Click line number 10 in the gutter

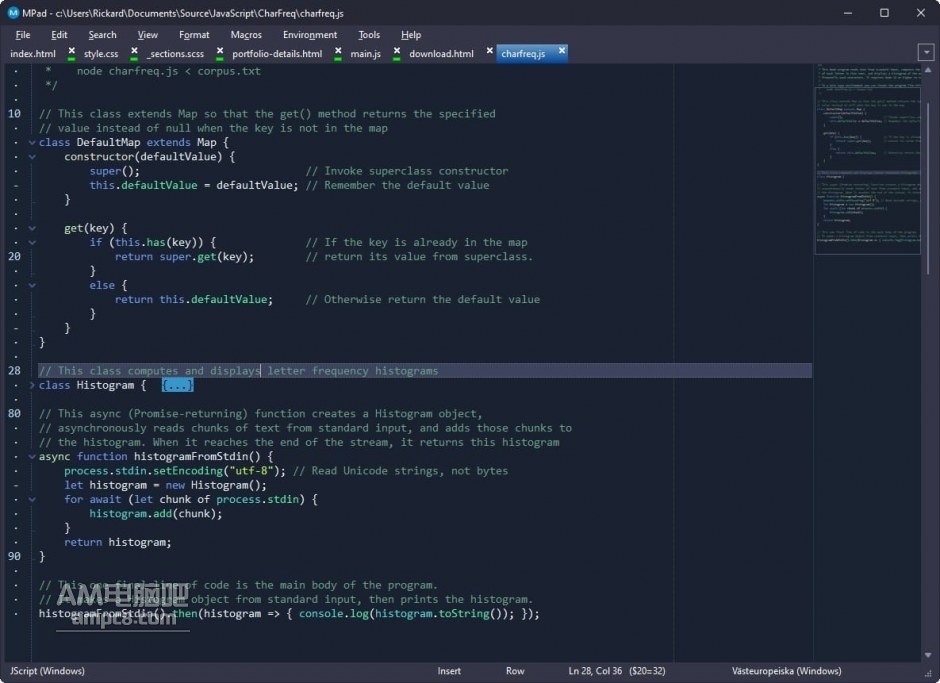[x=14, y=114]
